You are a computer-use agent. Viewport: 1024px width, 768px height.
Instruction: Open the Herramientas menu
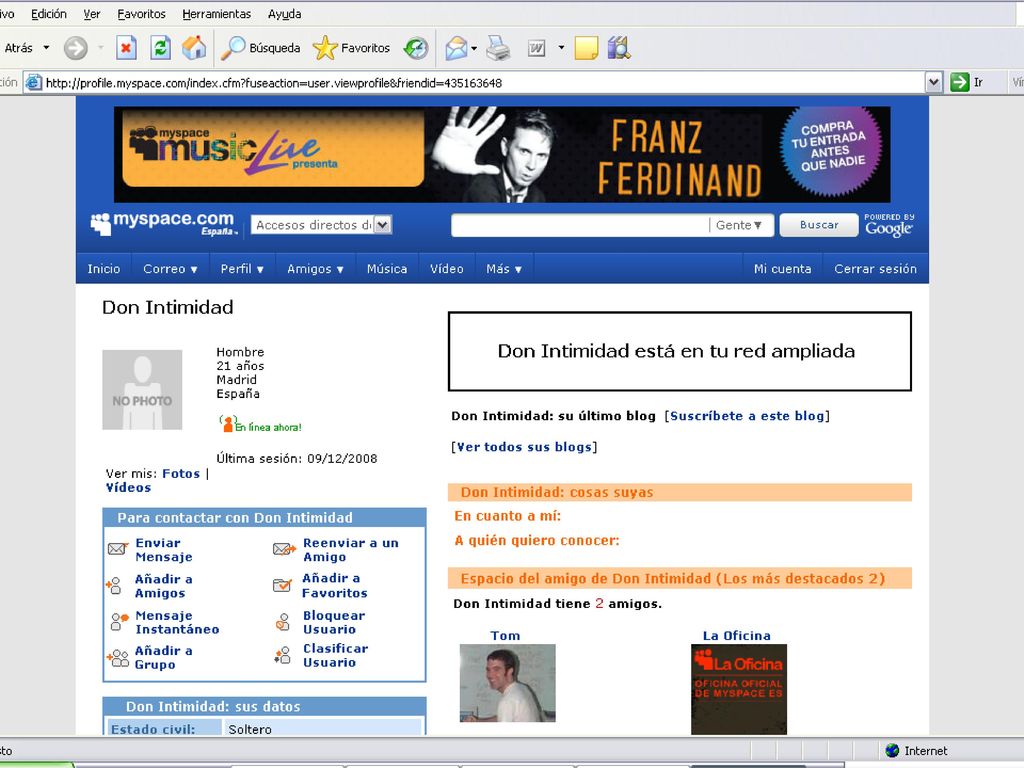[217, 14]
